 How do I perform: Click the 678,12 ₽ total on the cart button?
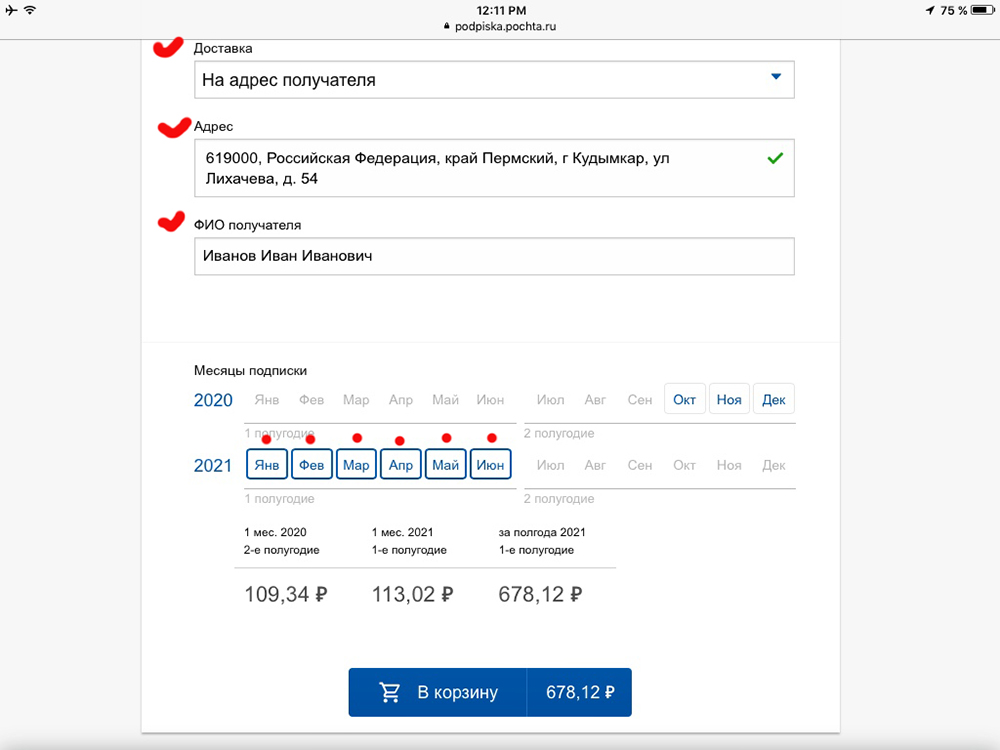(580, 693)
